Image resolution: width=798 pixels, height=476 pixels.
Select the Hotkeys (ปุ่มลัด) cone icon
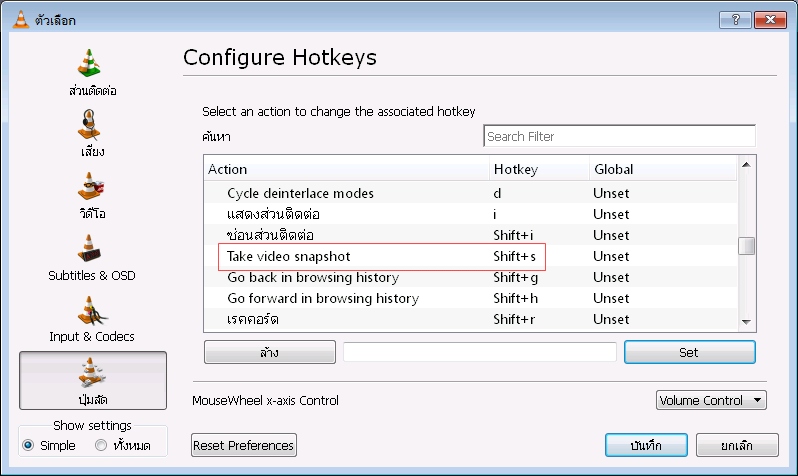point(92,372)
